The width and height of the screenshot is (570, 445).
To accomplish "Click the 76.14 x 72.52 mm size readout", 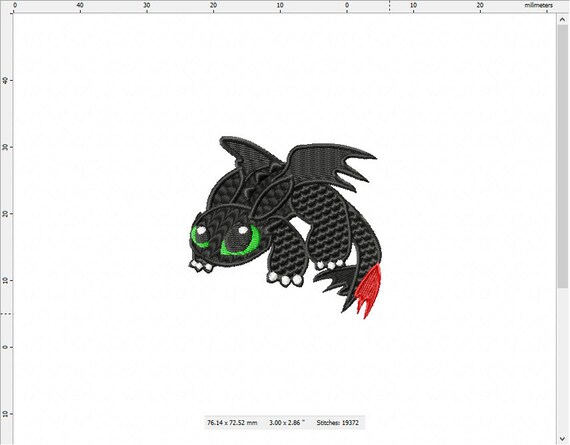I will pyautogui.click(x=232, y=423).
